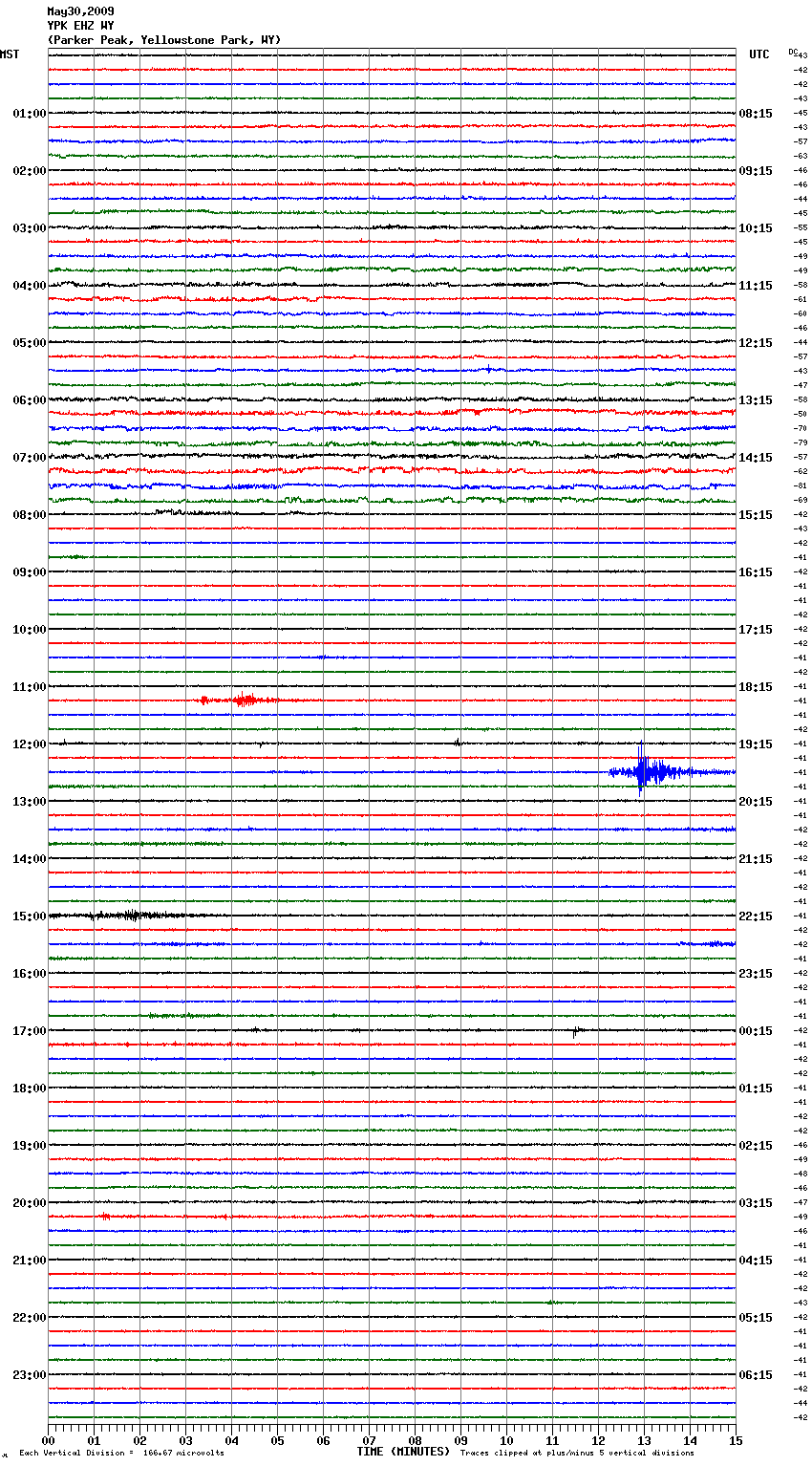Click minute 00 on the bottom time axis

click(x=48, y=1440)
